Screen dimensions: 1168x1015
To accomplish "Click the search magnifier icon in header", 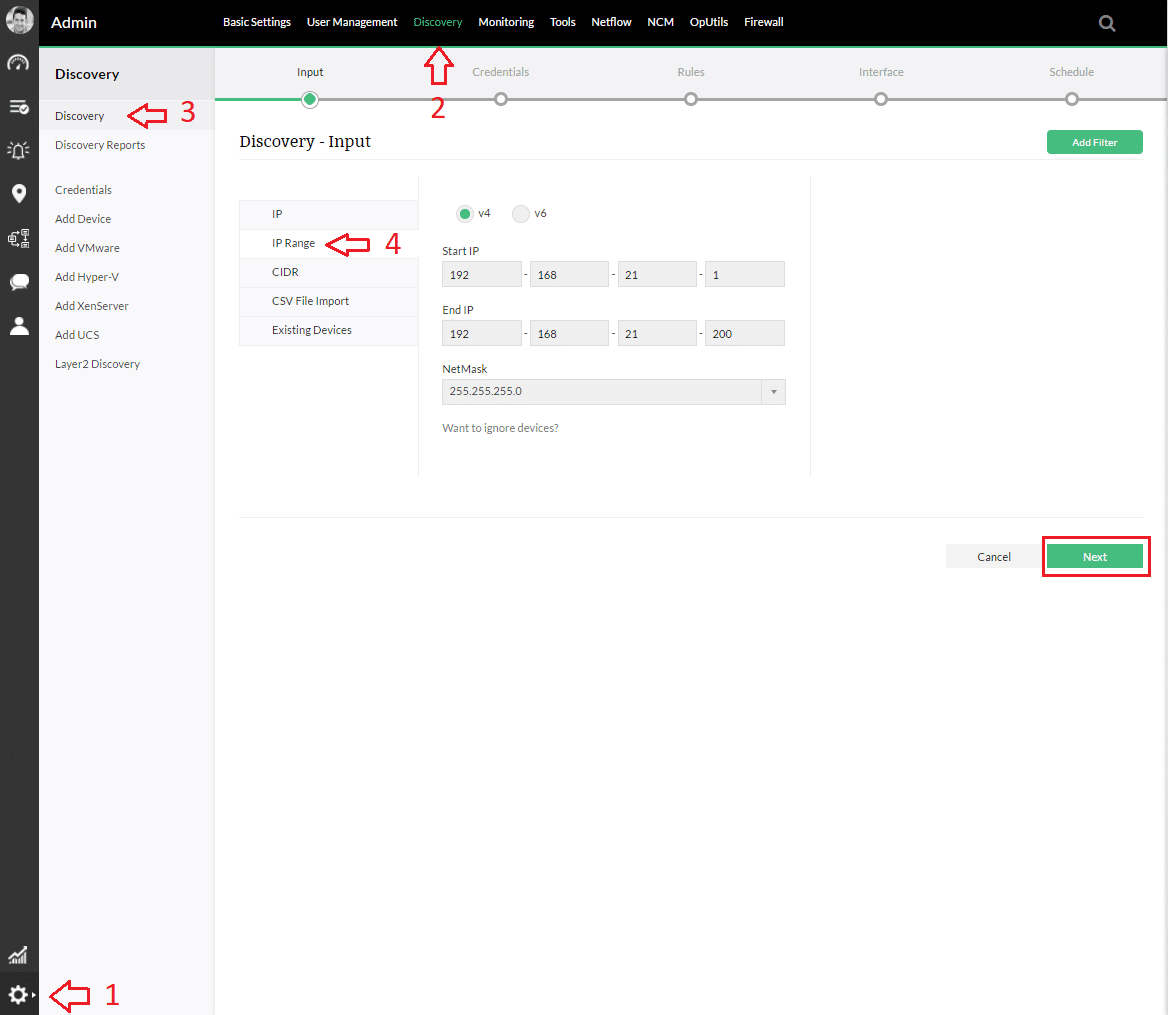I will [x=1107, y=23].
